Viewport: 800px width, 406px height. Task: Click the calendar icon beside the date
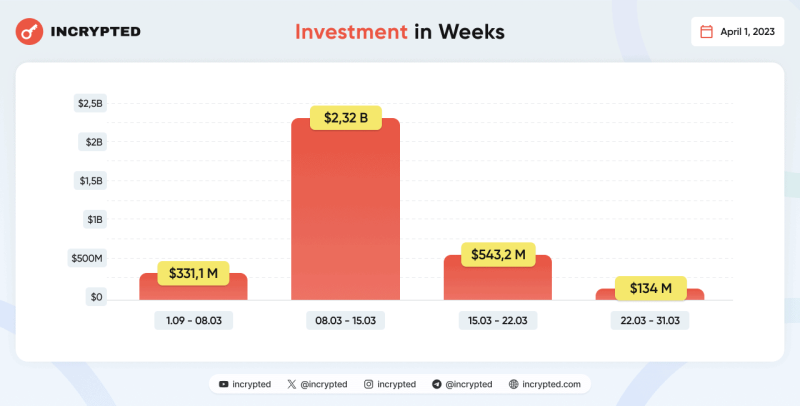(706, 32)
